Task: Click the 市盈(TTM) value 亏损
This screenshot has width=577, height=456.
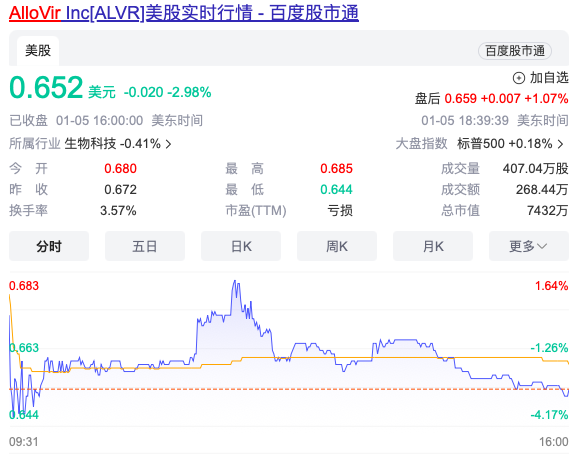Action: click(340, 211)
